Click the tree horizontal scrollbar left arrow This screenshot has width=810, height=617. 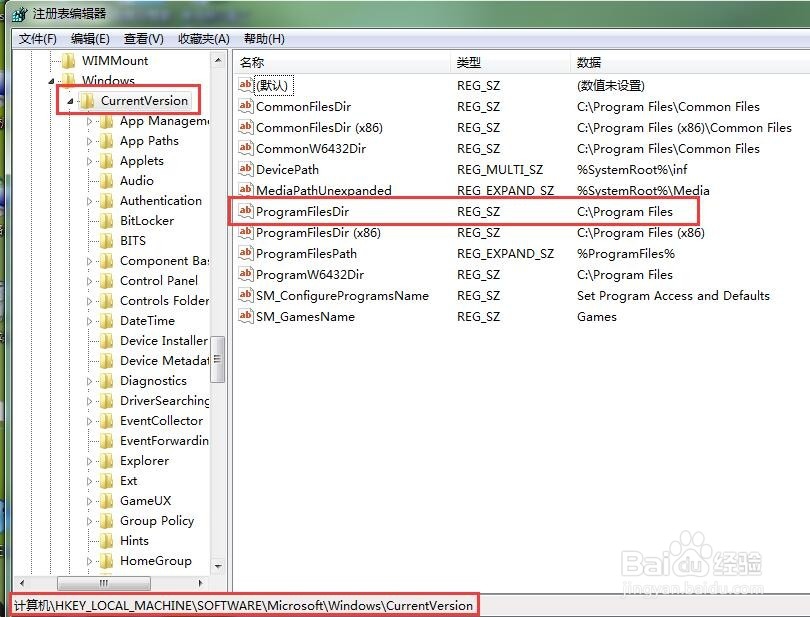point(22,583)
